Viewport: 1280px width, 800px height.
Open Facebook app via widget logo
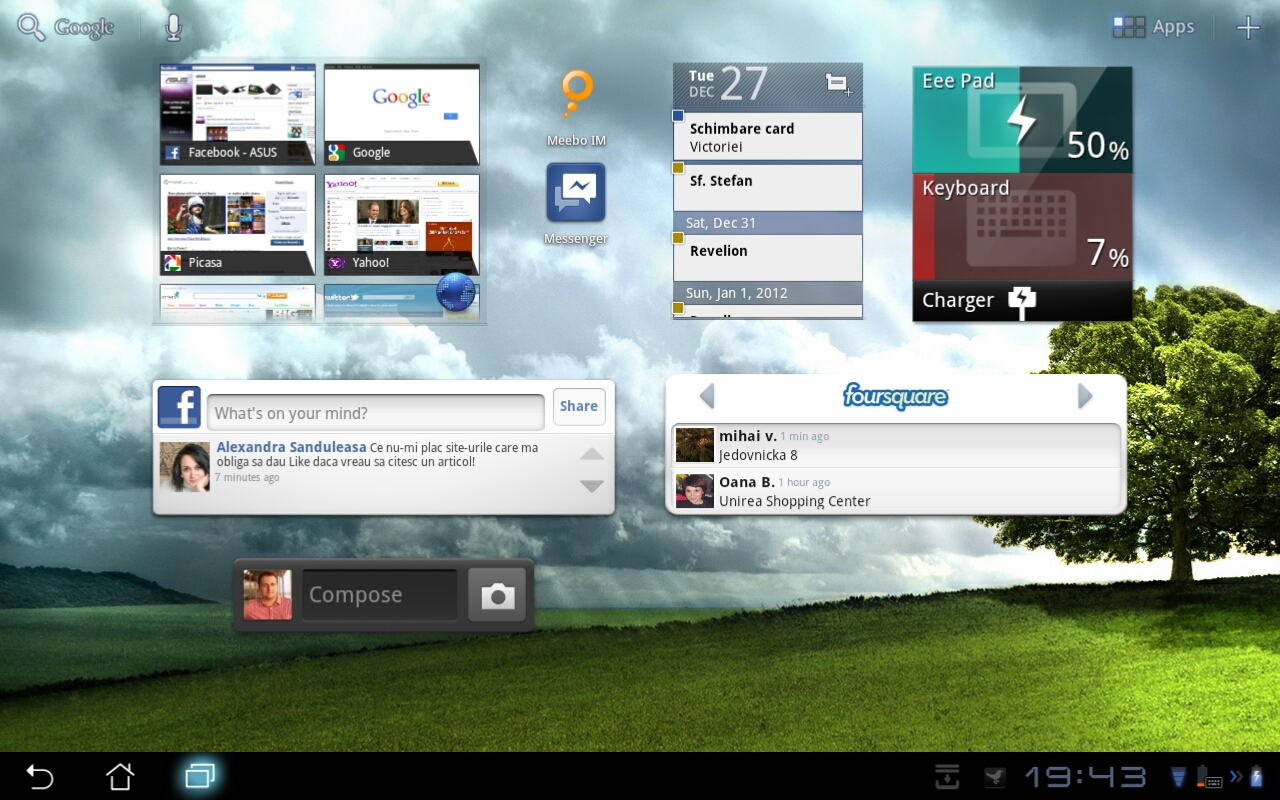click(179, 407)
